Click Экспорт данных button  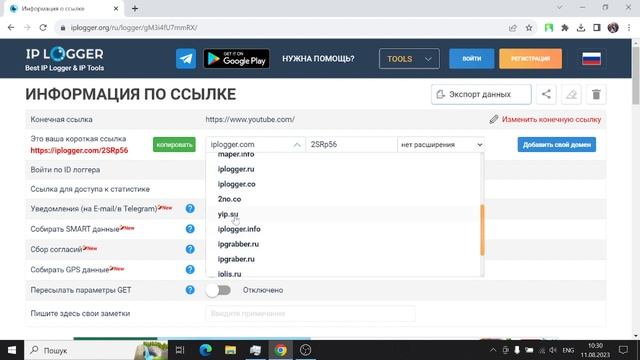pyautogui.click(x=481, y=94)
